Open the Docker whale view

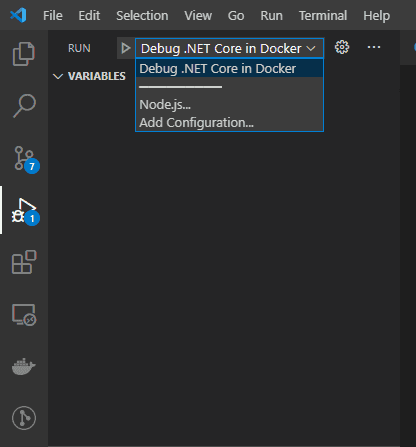click(24, 366)
